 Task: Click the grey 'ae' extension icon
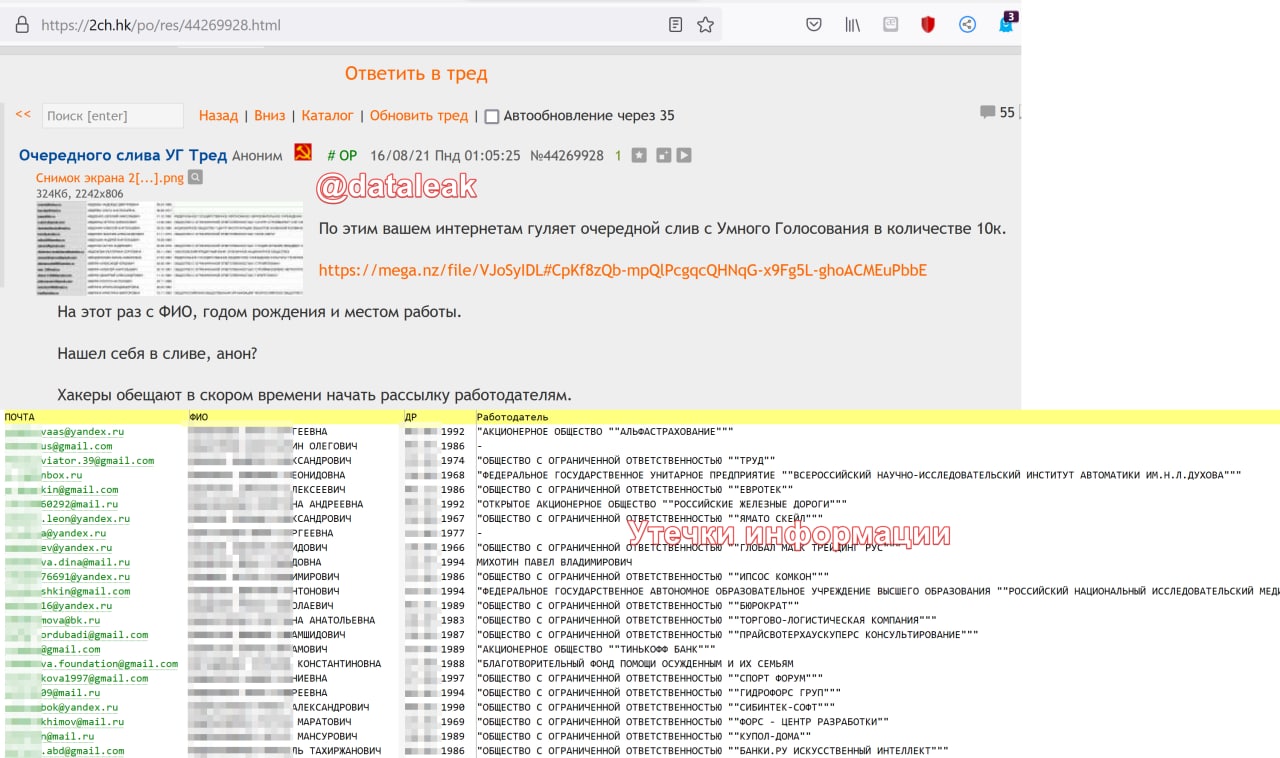tap(890, 25)
